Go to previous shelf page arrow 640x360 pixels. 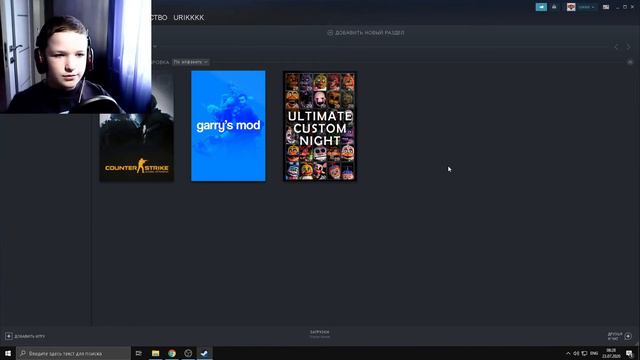[x=616, y=47]
